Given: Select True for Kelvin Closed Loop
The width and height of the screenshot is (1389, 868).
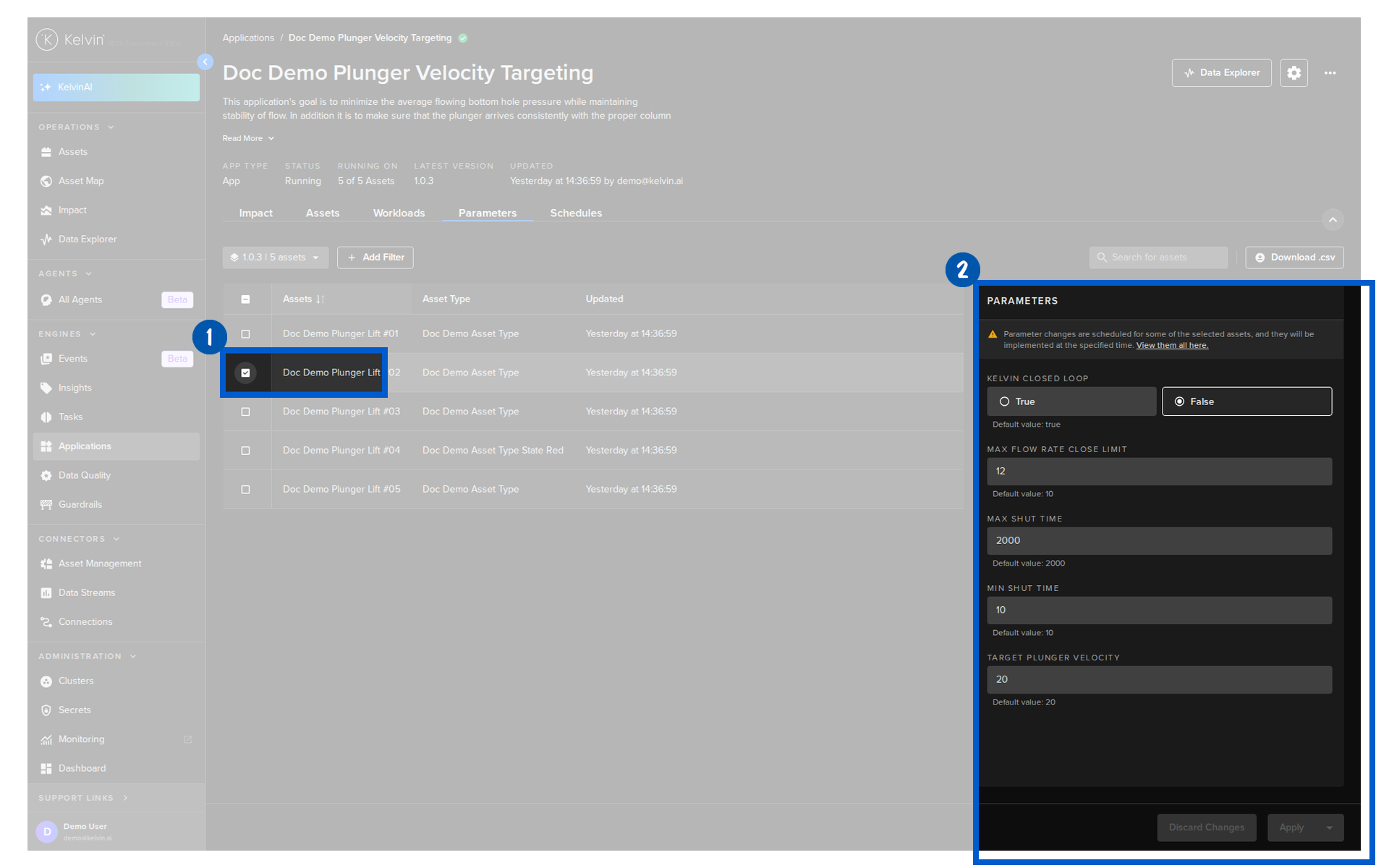Looking at the screenshot, I should 1071,401.
